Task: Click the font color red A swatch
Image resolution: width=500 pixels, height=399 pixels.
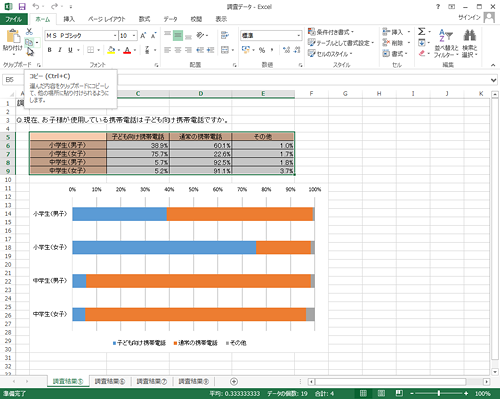Action: coord(127,50)
